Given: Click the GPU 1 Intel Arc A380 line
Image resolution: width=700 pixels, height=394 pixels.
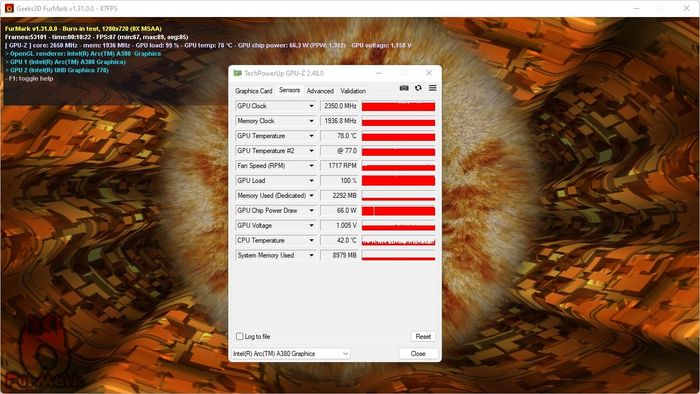Looking at the screenshot, I should pos(66,62).
